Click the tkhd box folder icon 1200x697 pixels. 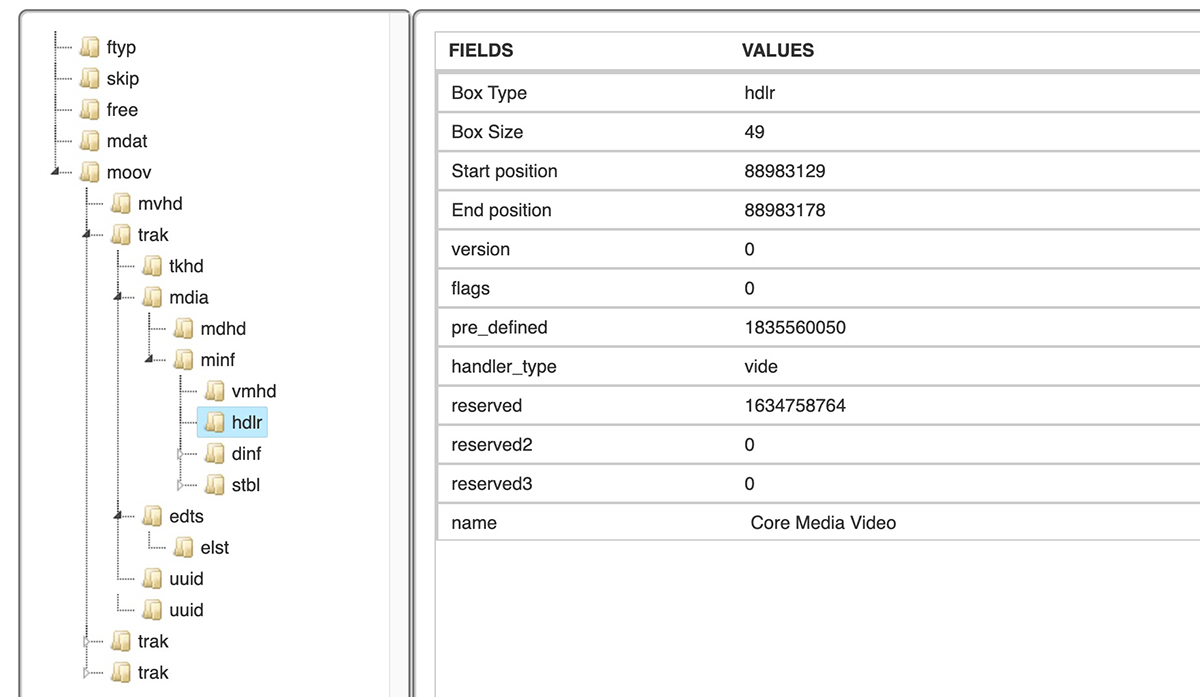pyautogui.click(x=152, y=266)
